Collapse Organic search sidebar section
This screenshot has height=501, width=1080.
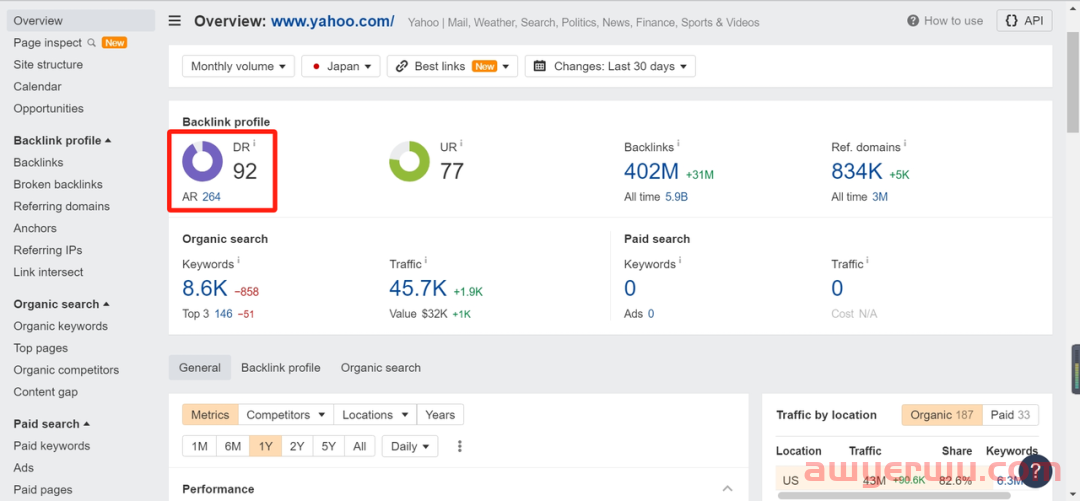click(x=61, y=305)
